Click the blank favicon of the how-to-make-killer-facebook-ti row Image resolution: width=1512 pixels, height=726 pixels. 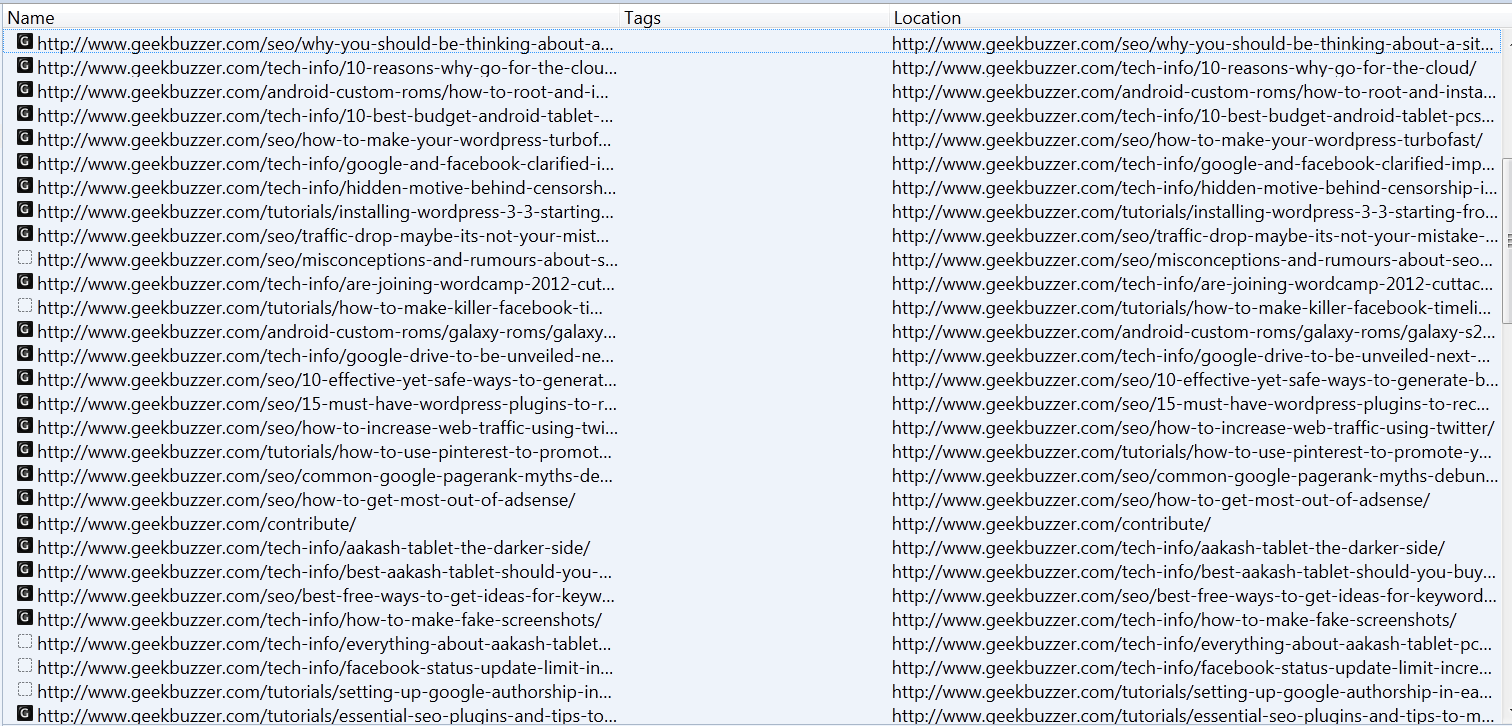click(x=25, y=306)
